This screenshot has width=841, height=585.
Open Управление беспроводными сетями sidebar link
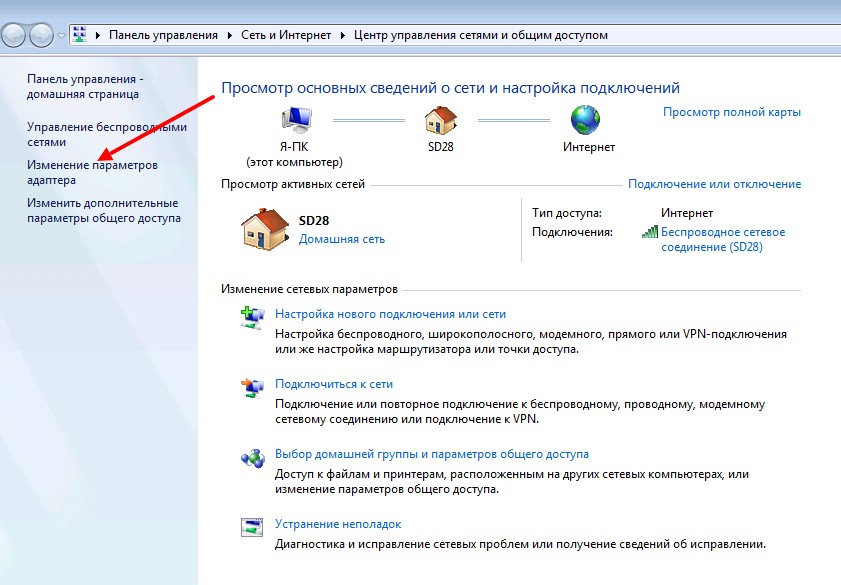(x=106, y=135)
